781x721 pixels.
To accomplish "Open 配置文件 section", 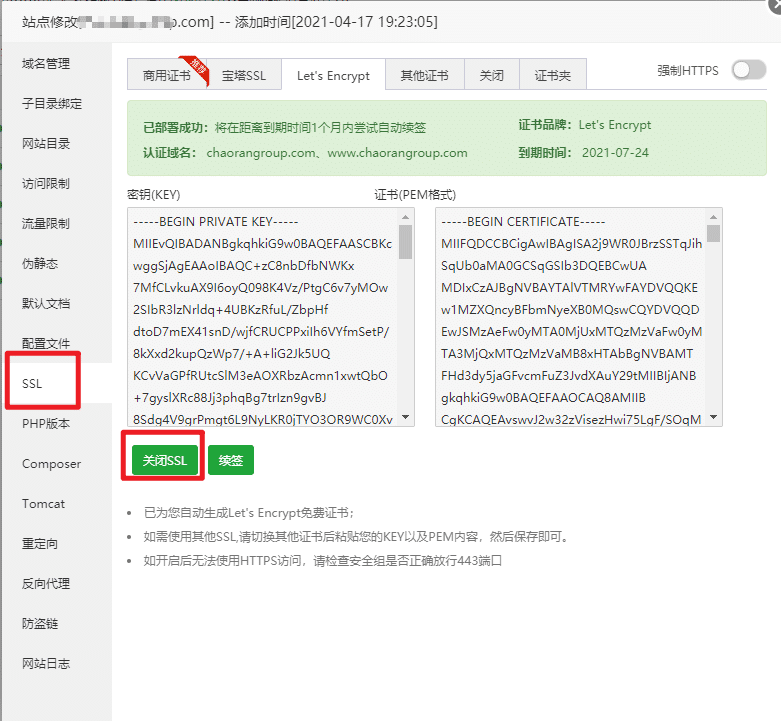I will 46,343.
